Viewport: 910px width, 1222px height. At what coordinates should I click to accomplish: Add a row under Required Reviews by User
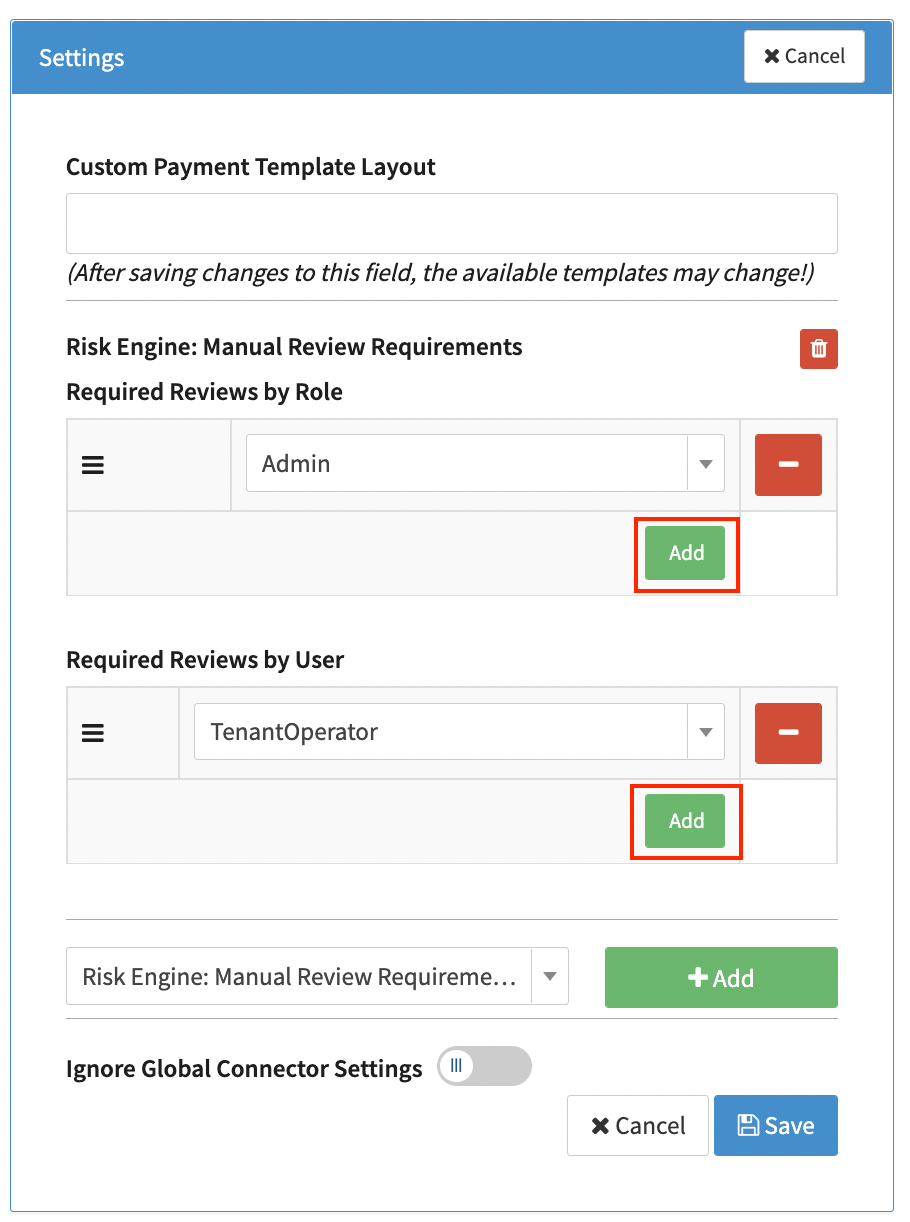(x=685, y=821)
